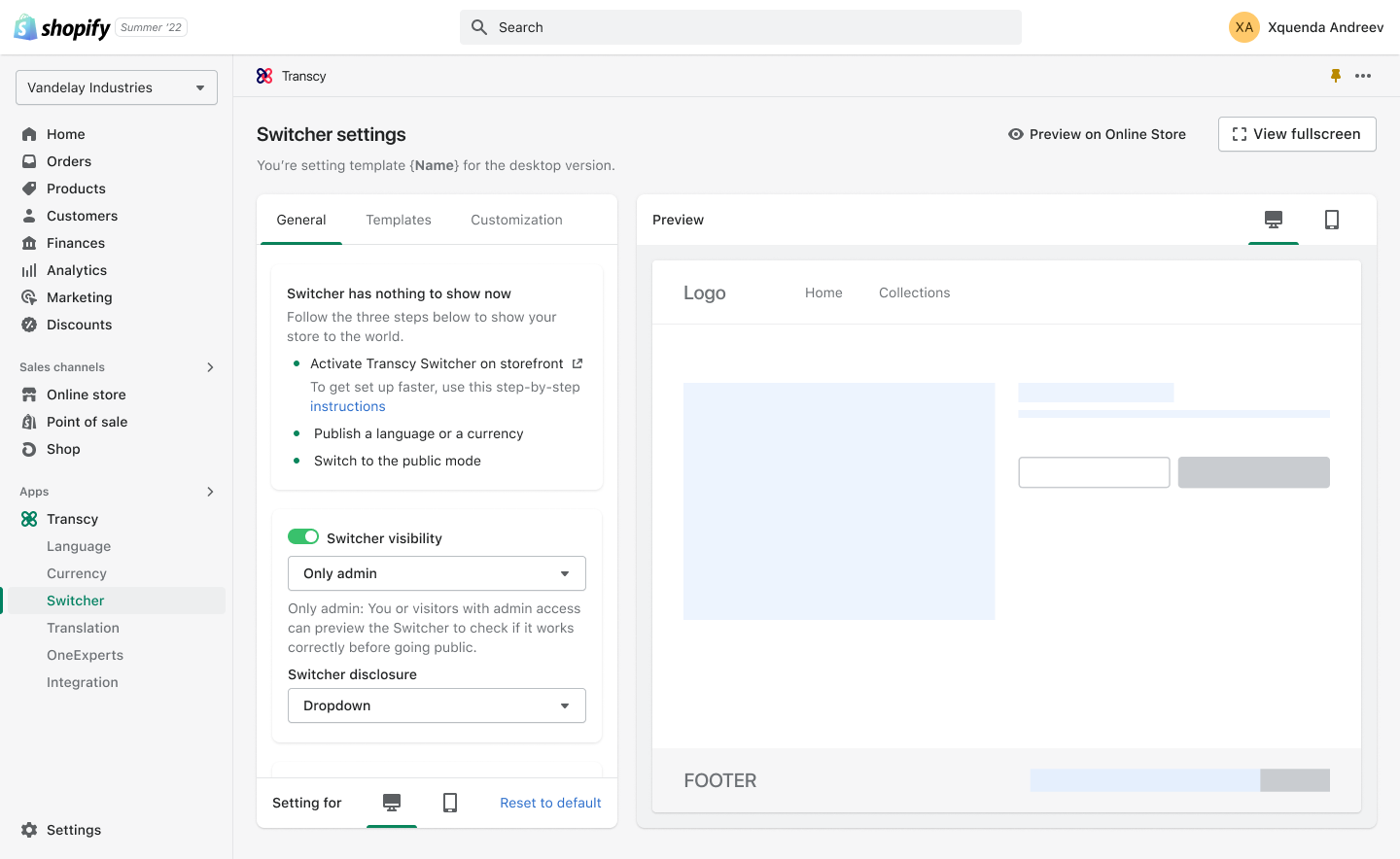The width and height of the screenshot is (1400, 859).
Task: Pin the app using the pin icon
Action: tap(1336, 76)
